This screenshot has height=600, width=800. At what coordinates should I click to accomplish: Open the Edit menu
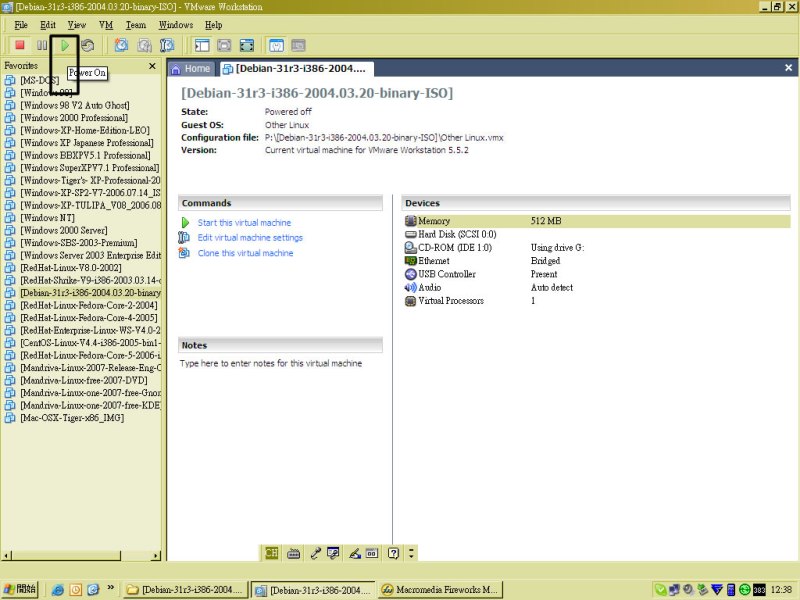click(x=48, y=25)
